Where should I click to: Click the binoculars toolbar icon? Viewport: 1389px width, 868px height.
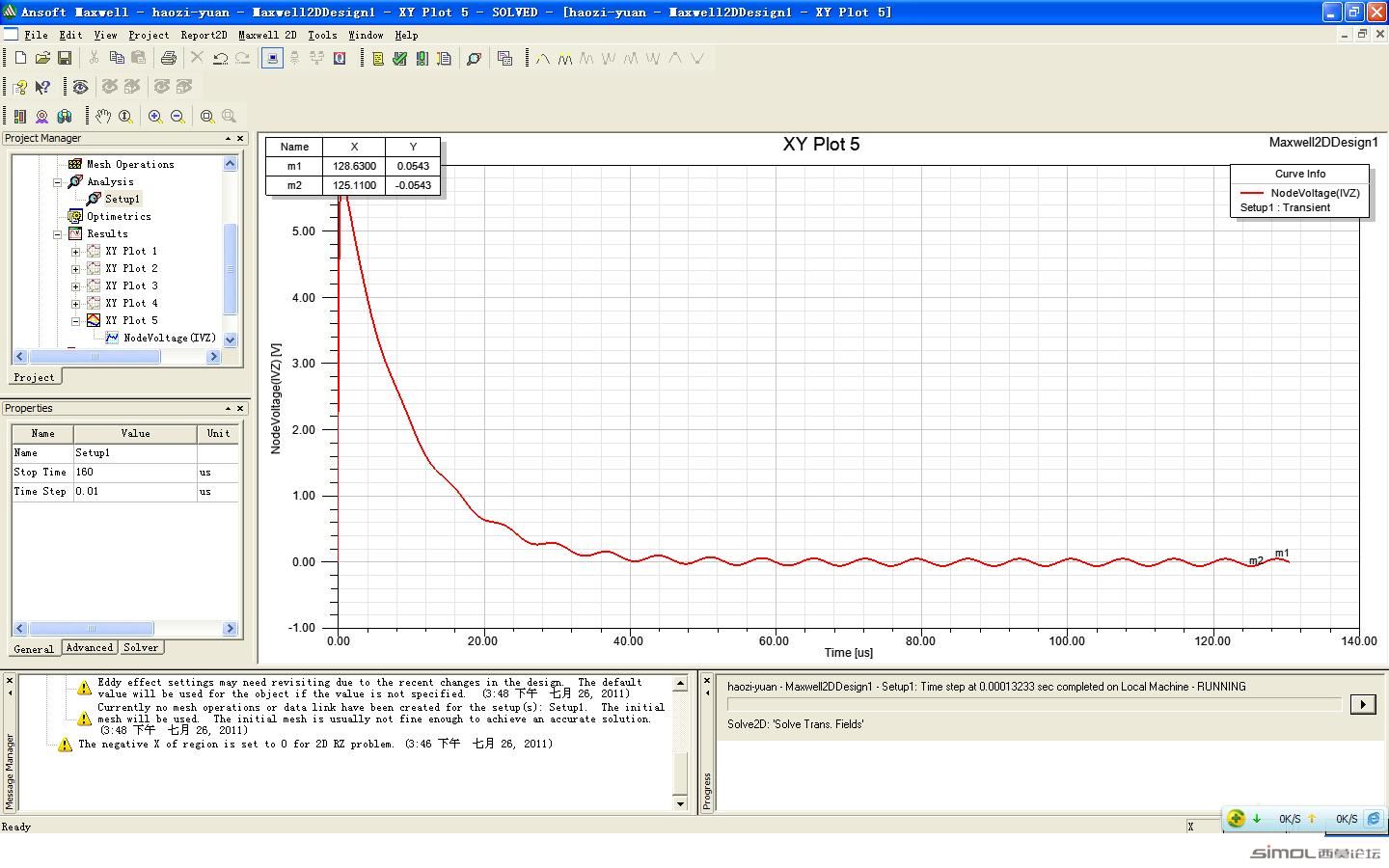coord(65,116)
